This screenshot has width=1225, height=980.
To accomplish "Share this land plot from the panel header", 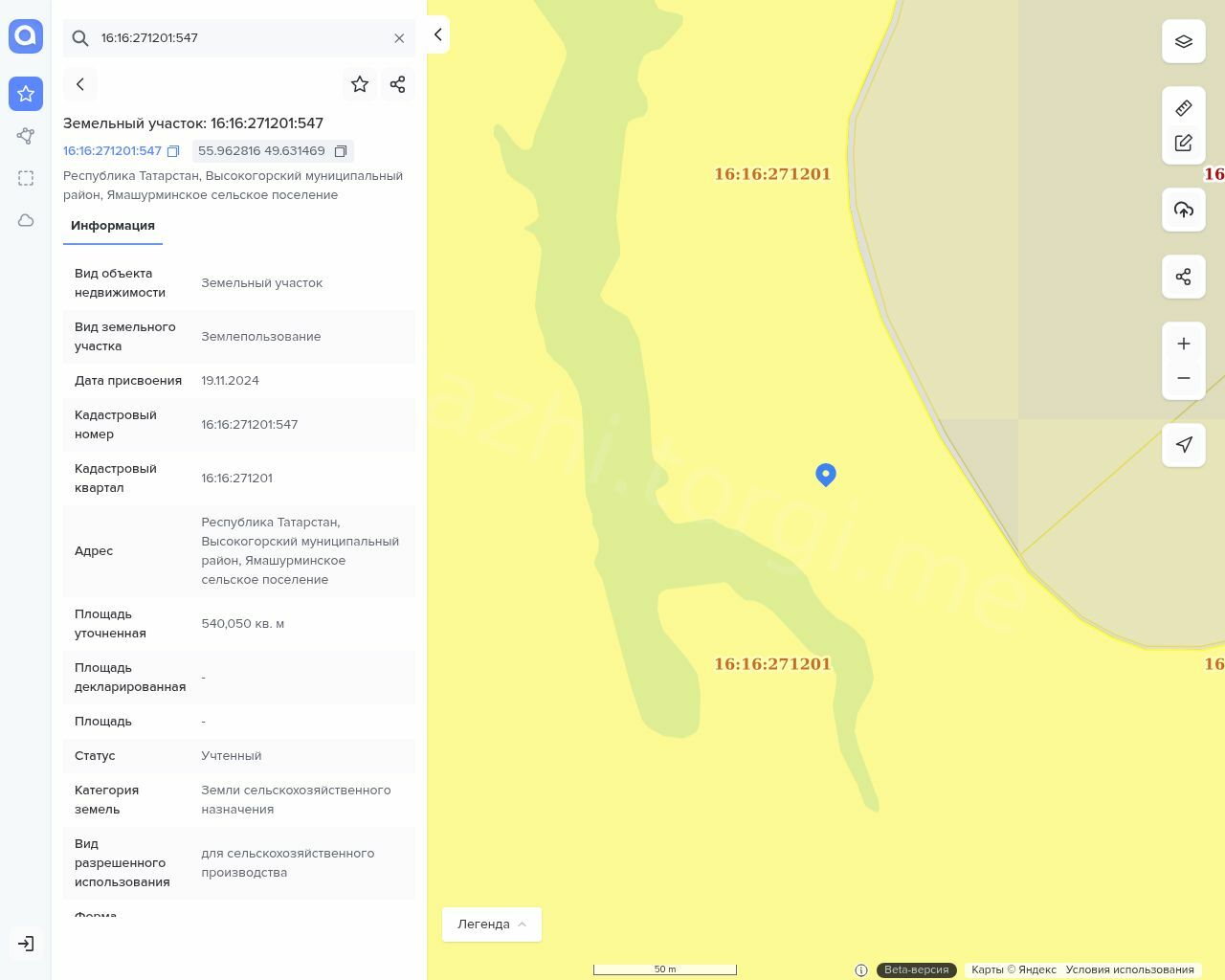I will [398, 84].
